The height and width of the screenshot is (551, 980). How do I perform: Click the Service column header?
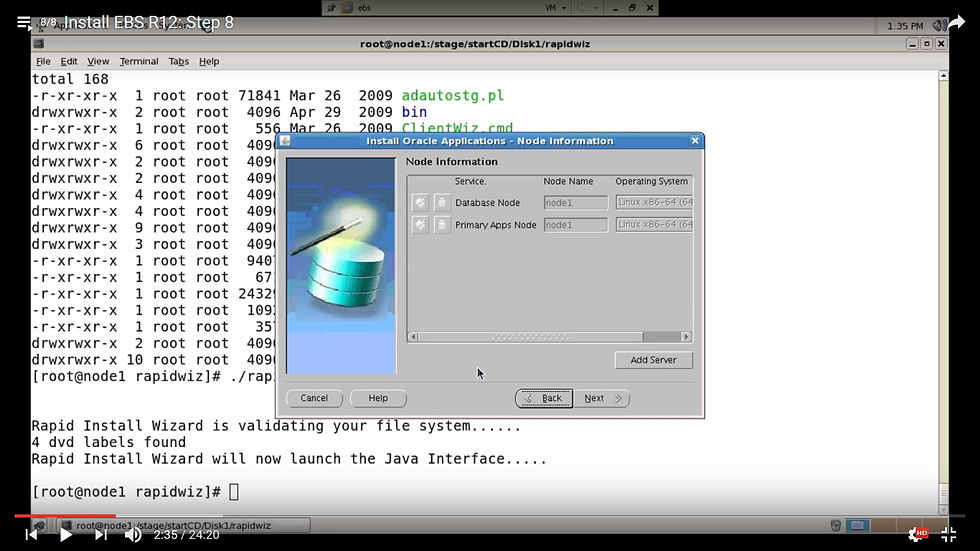point(471,181)
